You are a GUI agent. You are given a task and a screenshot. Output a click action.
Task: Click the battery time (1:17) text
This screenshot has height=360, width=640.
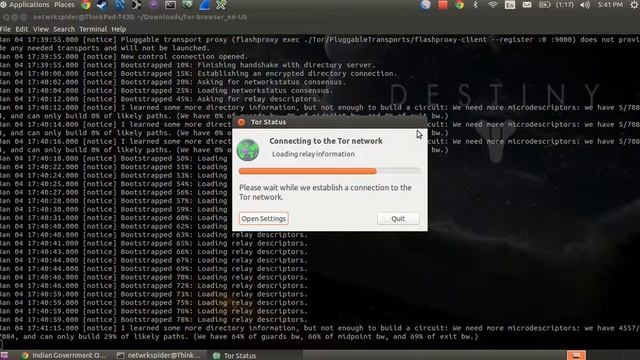tap(565, 5)
